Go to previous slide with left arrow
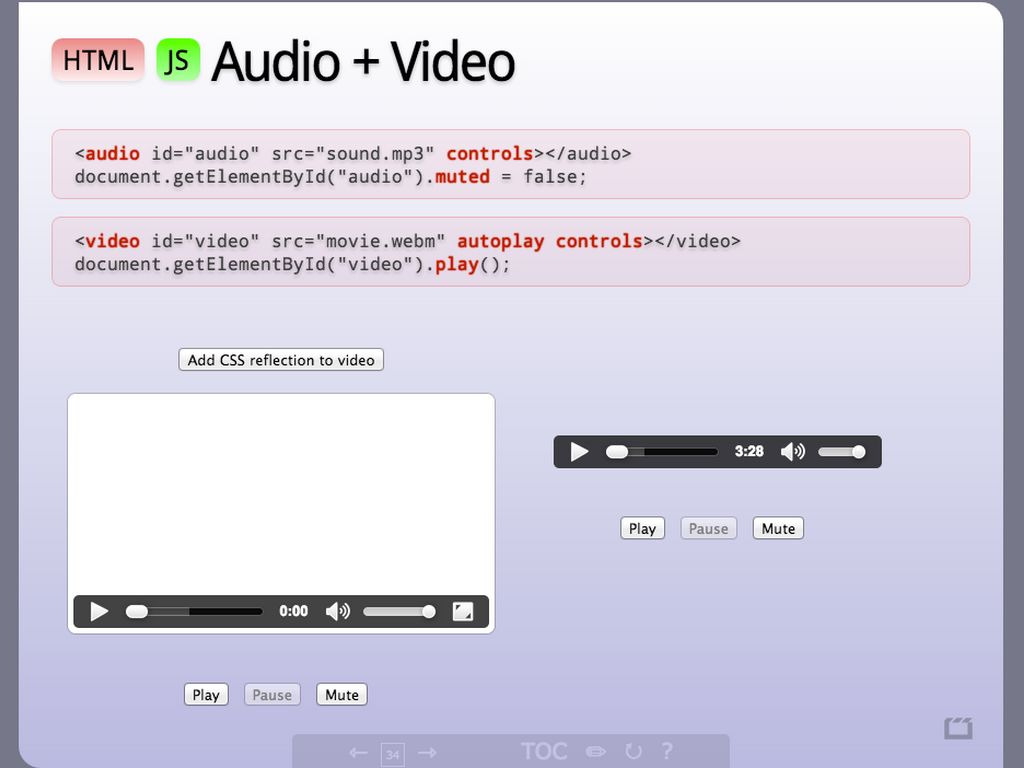 [358, 752]
